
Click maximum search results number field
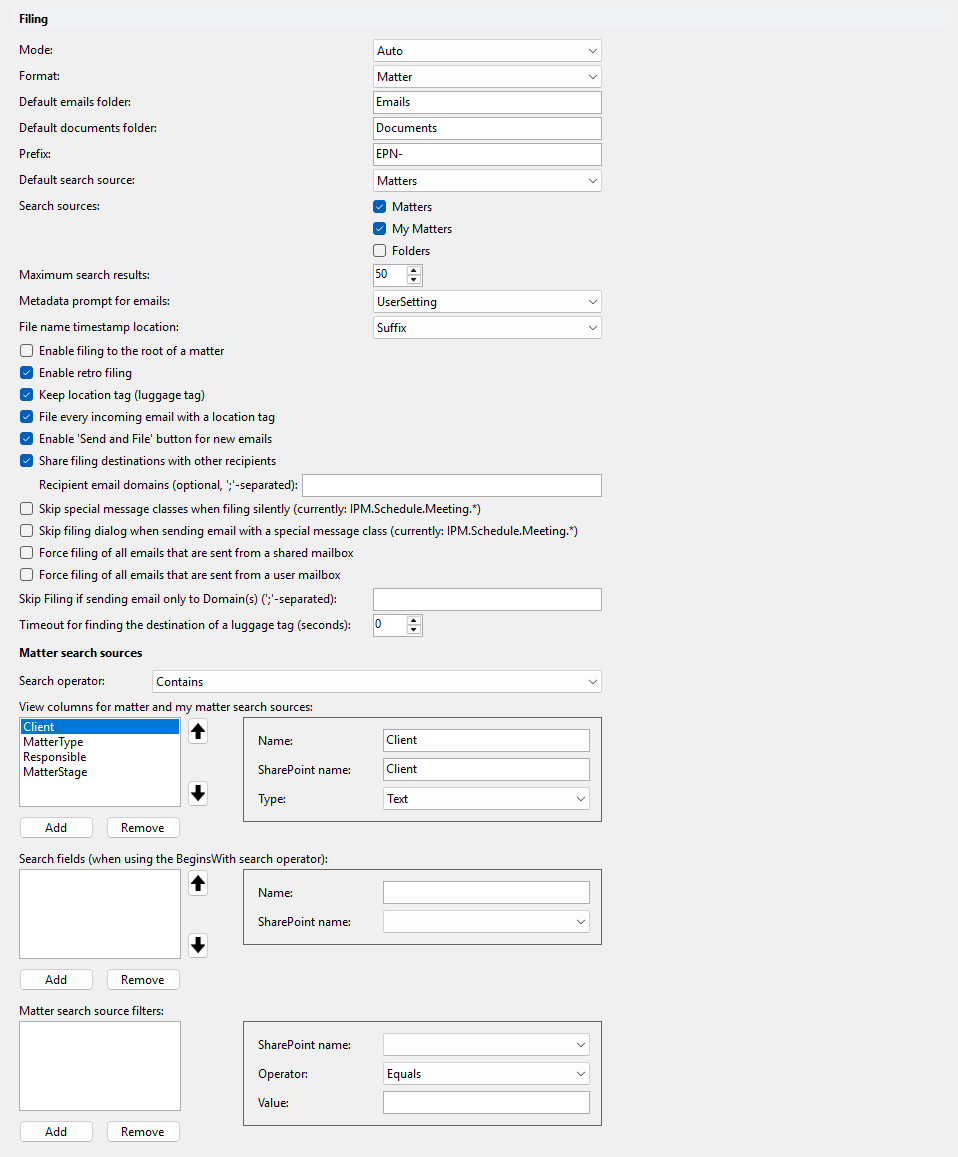point(390,274)
